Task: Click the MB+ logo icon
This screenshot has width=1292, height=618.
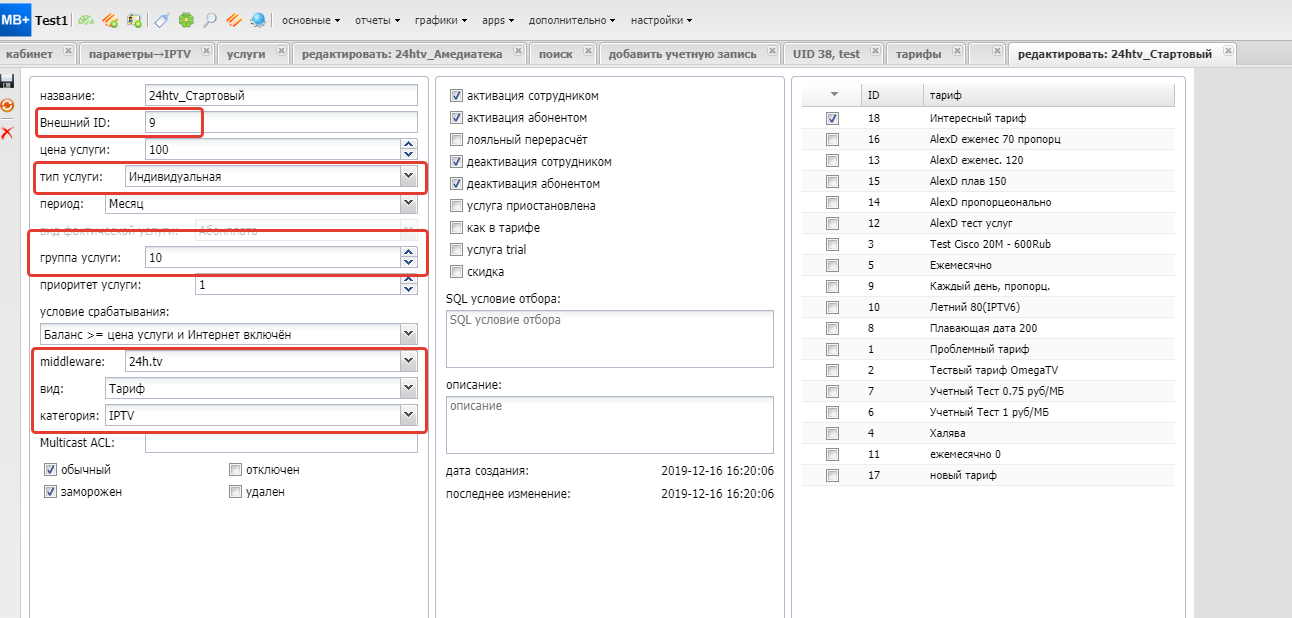Action: [x=16, y=19]
